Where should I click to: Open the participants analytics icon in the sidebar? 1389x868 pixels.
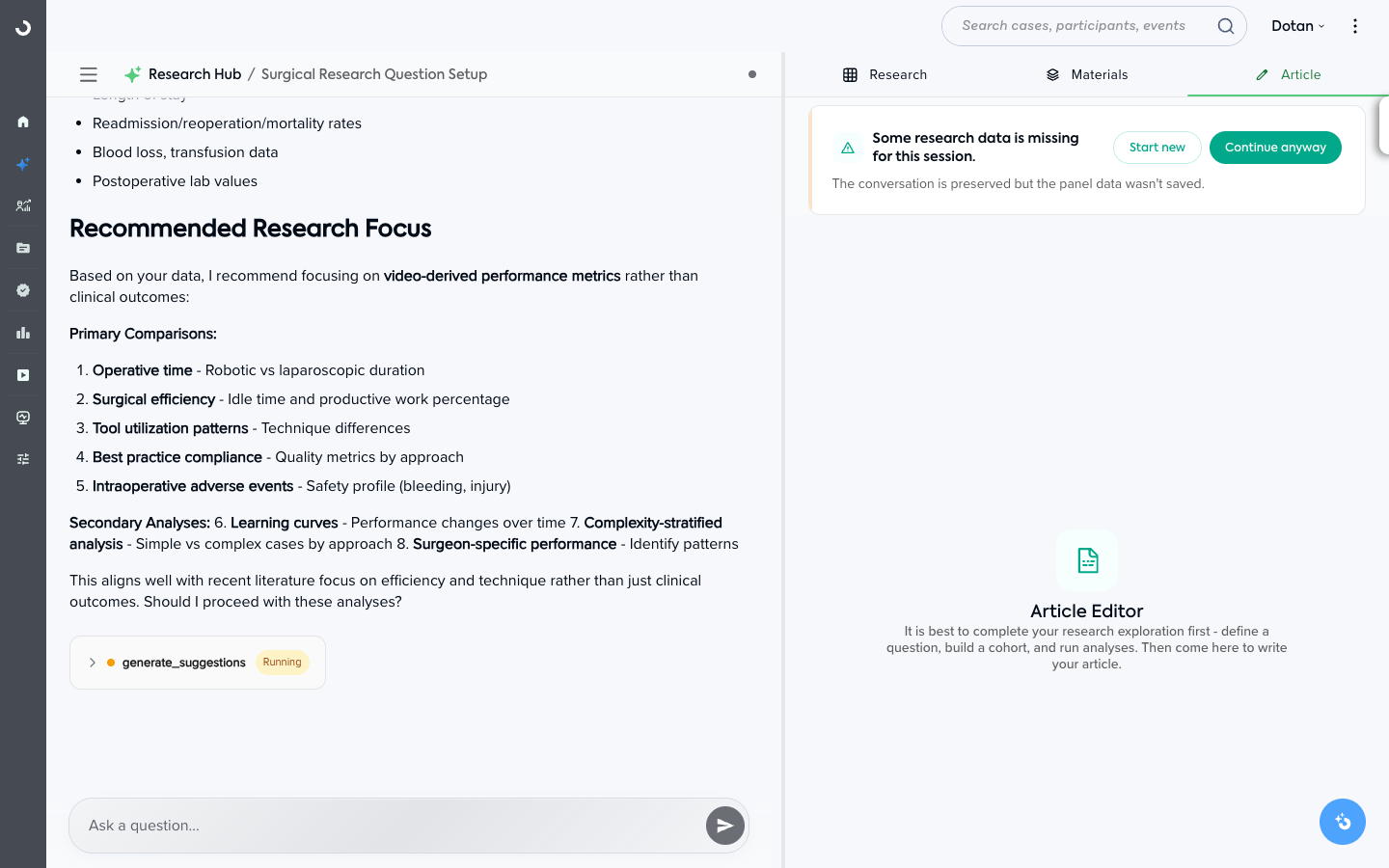[23, 205]
